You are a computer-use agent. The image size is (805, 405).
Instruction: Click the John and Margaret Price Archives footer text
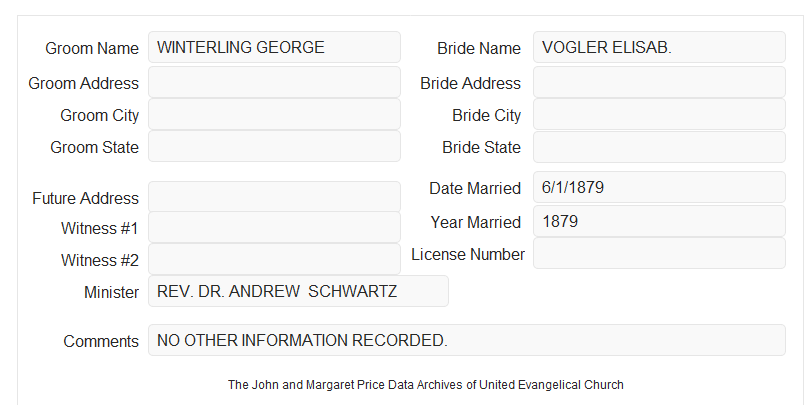click(x=426, y=385)
